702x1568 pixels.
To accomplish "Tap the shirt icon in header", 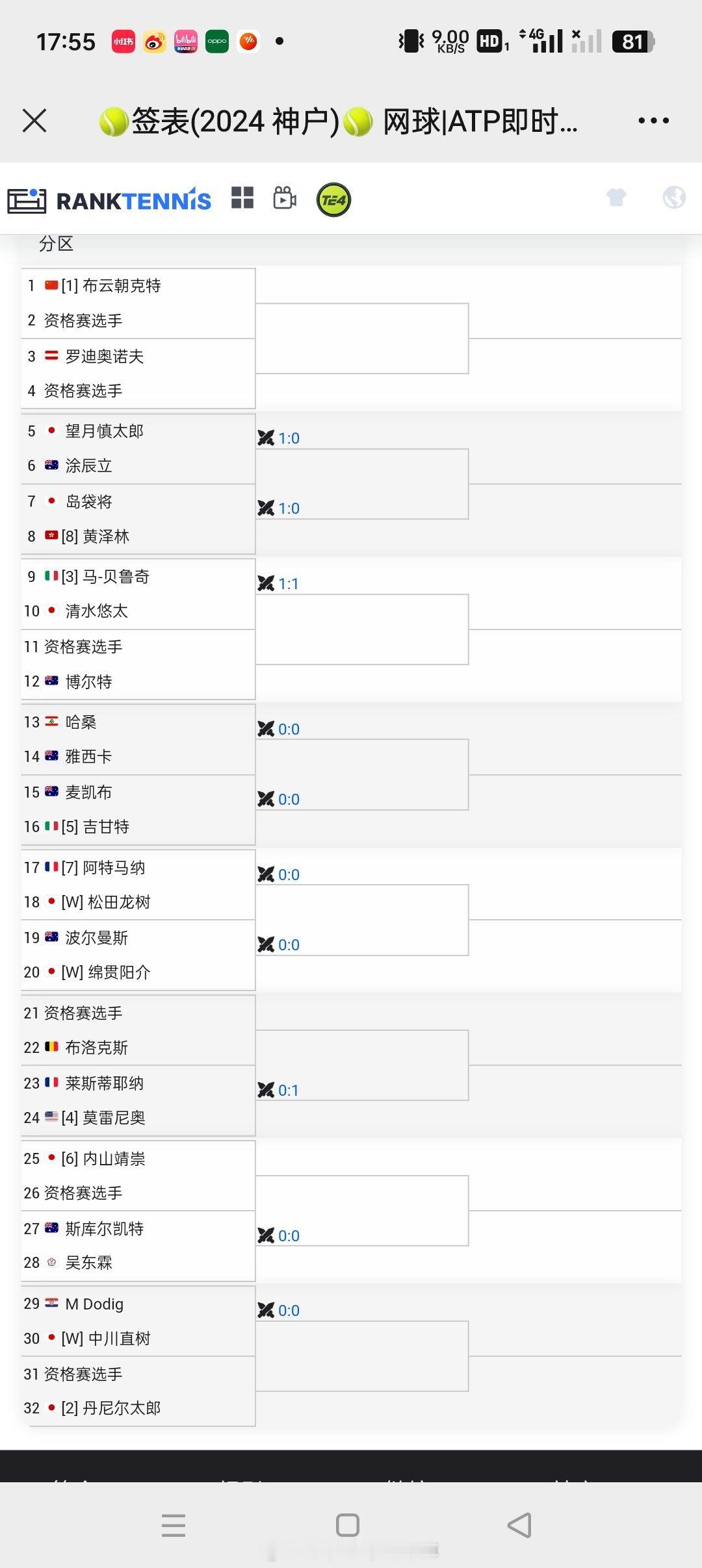I will (616, 197).
